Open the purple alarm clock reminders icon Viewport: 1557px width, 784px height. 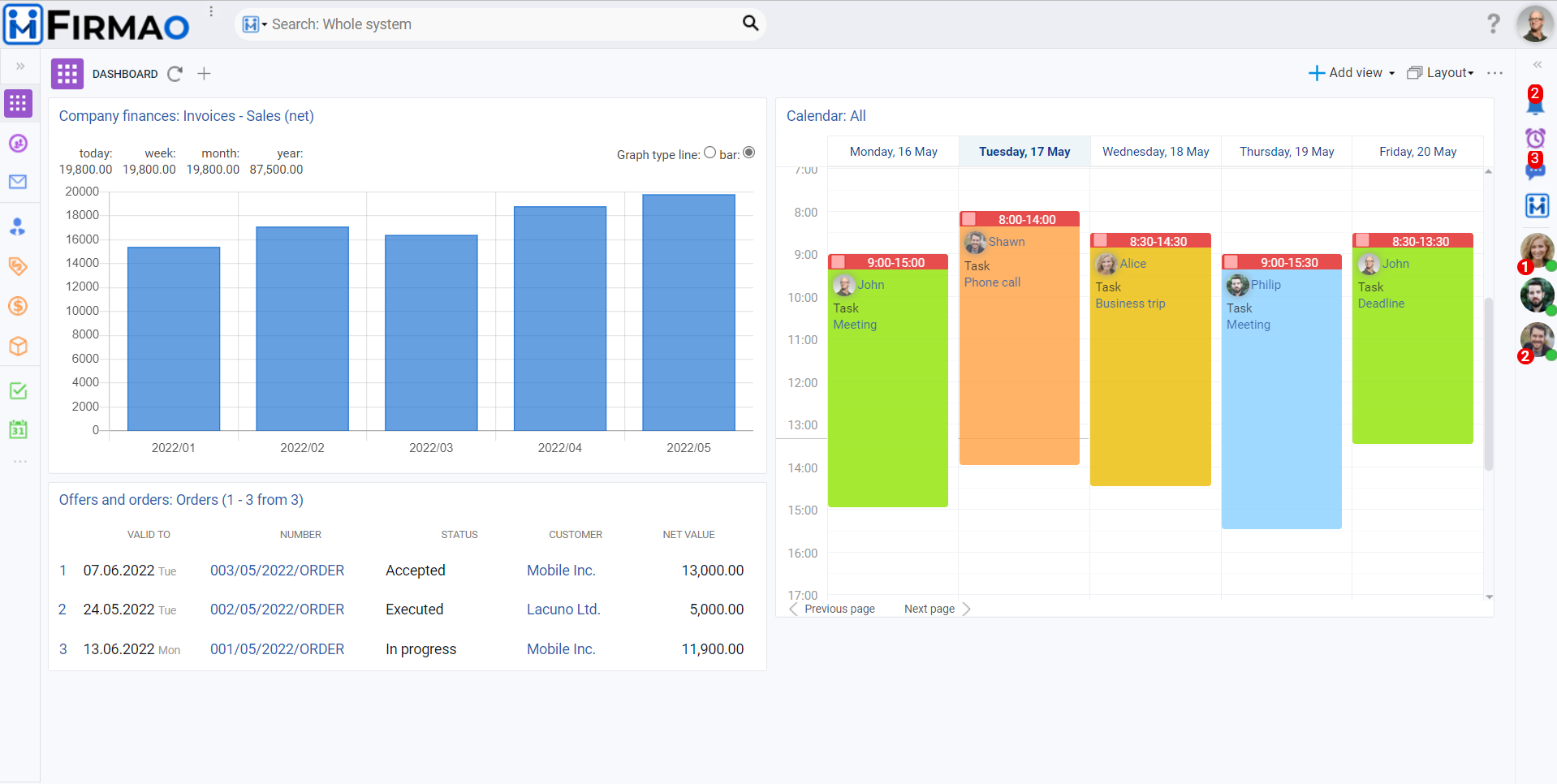pos(1535,138)
